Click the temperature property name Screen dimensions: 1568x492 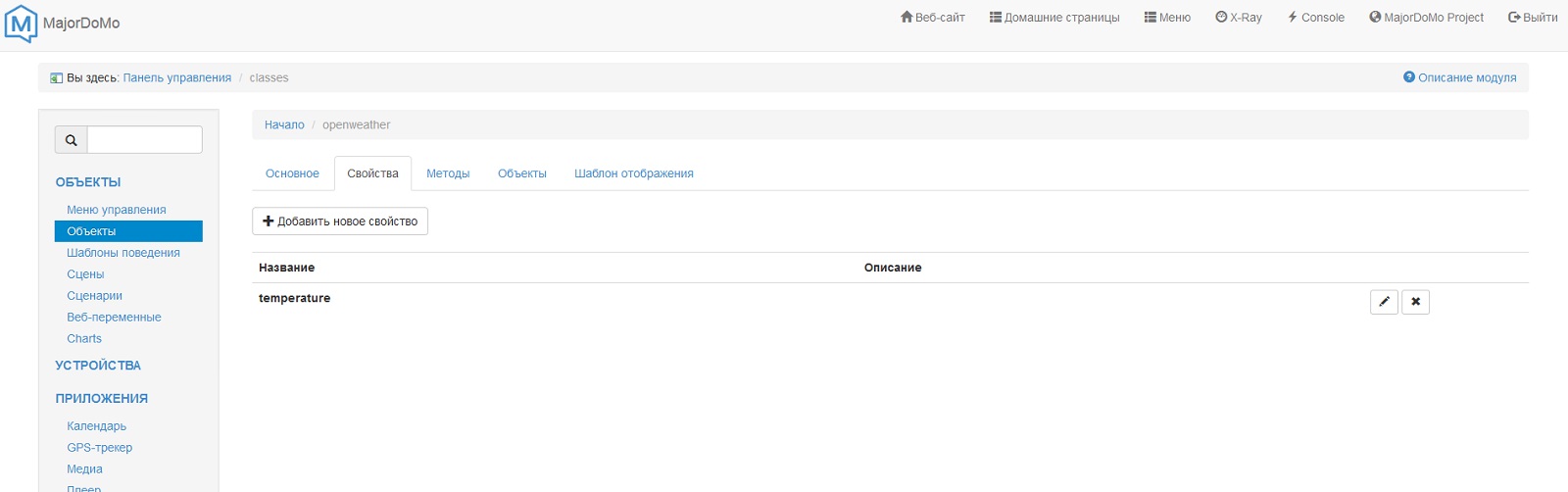coord(294,298)
